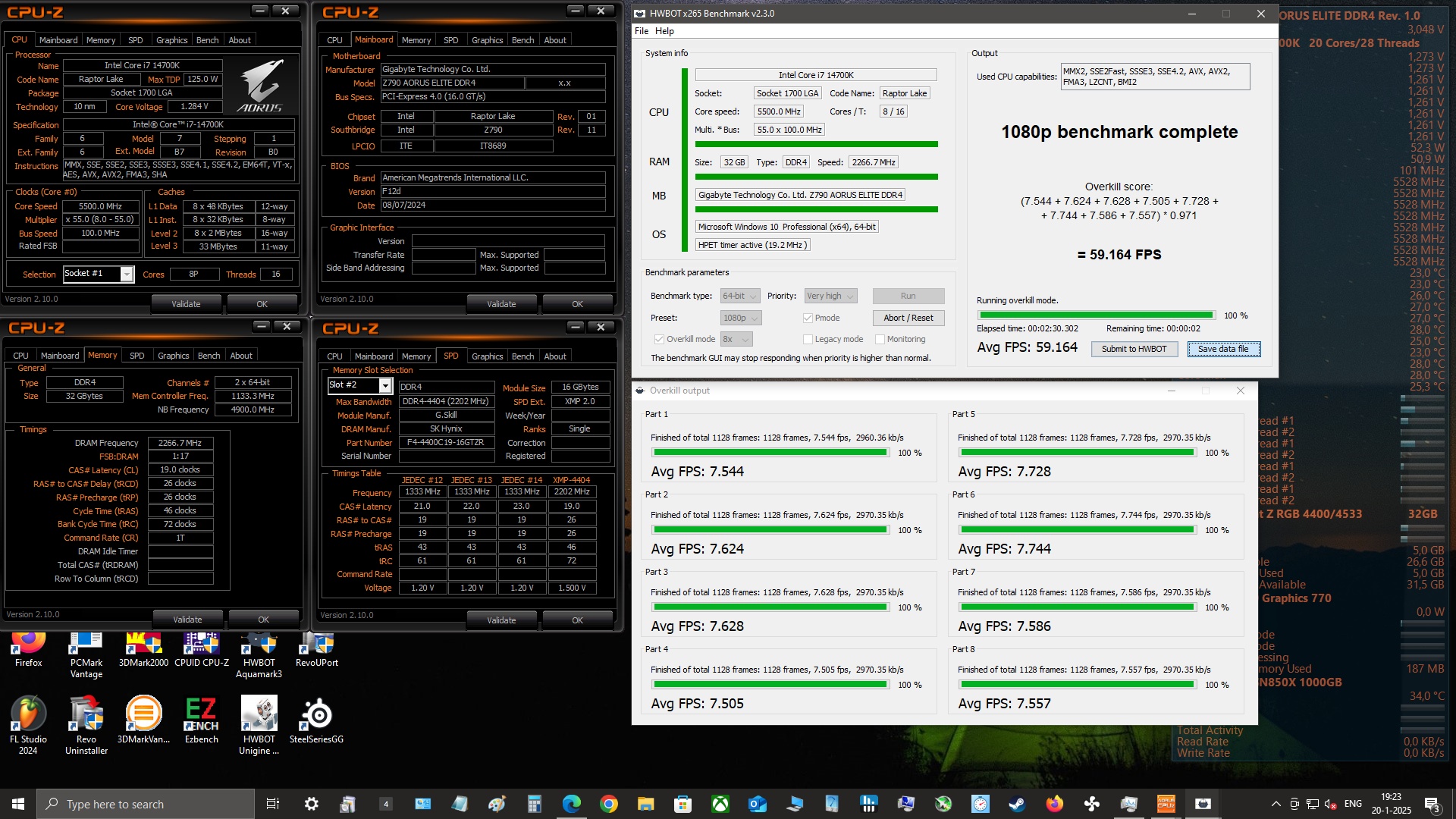This screenshot has width=1456, height=819.
Task: Open the Priority Very high dropdown
Action: tap(830, 296)
